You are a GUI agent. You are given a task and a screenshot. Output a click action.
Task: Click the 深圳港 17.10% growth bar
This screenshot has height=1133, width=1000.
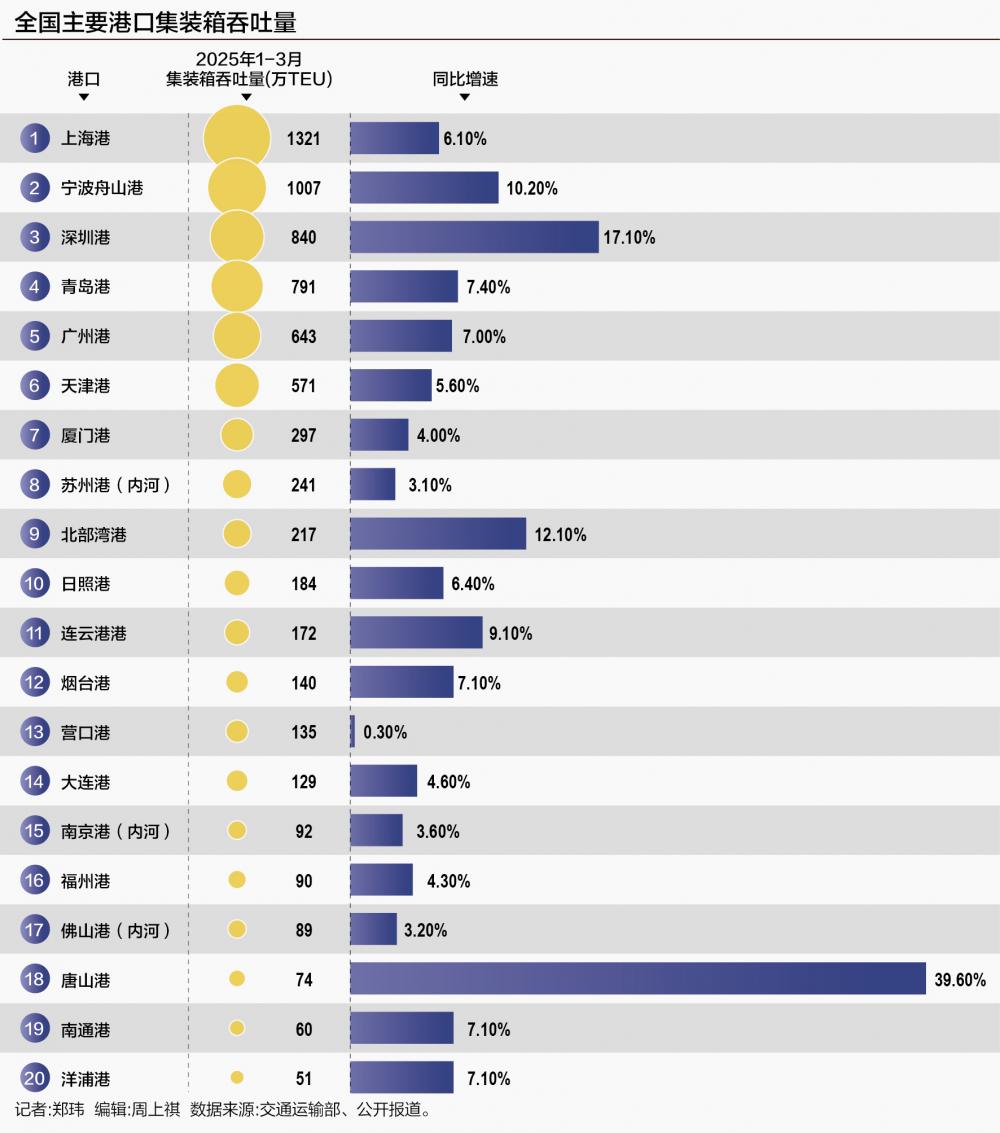point(474,237)
